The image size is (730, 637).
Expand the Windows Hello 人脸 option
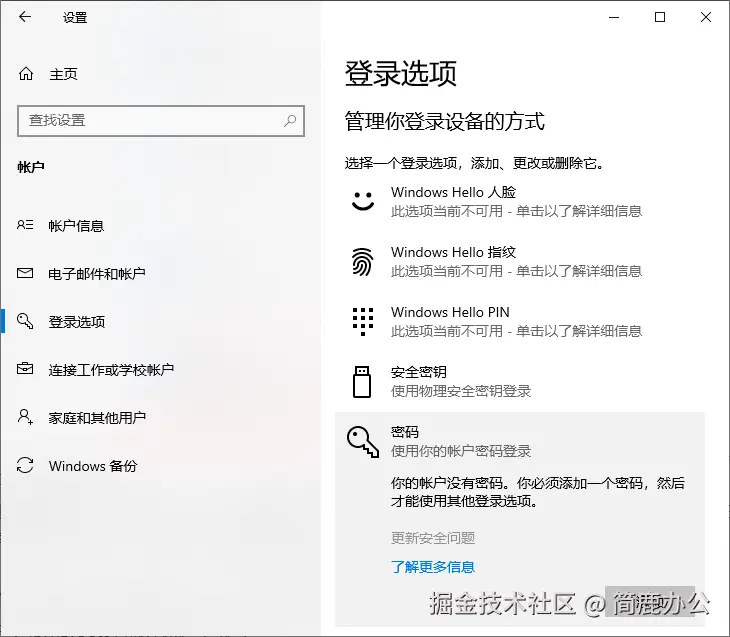[x=520, y=202]
